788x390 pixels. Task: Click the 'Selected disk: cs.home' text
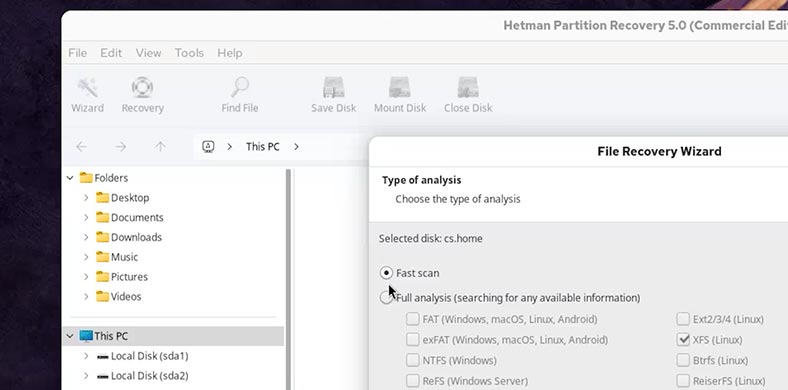point(431,238)
